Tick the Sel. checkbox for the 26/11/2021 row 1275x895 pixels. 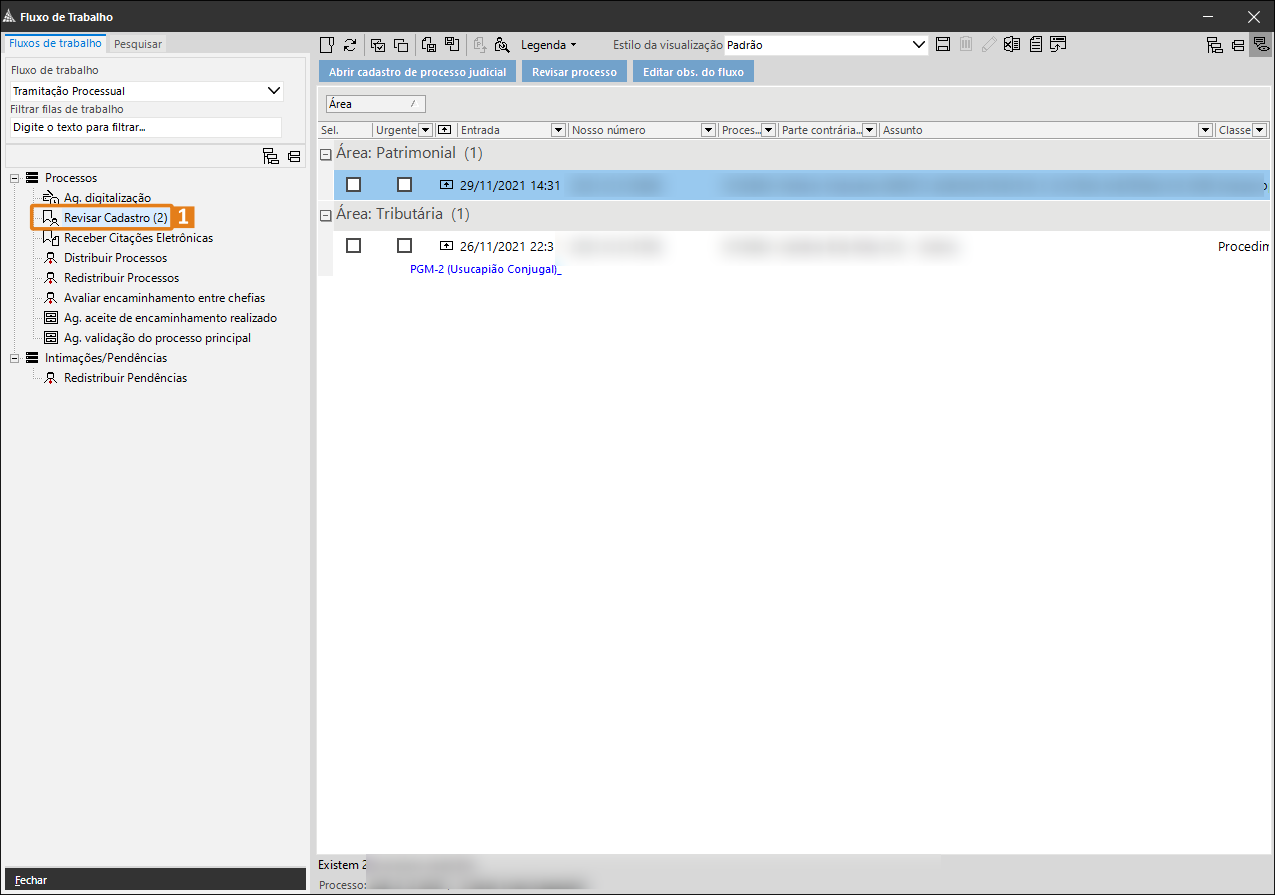pyautogui.click(x=353, y=246)
